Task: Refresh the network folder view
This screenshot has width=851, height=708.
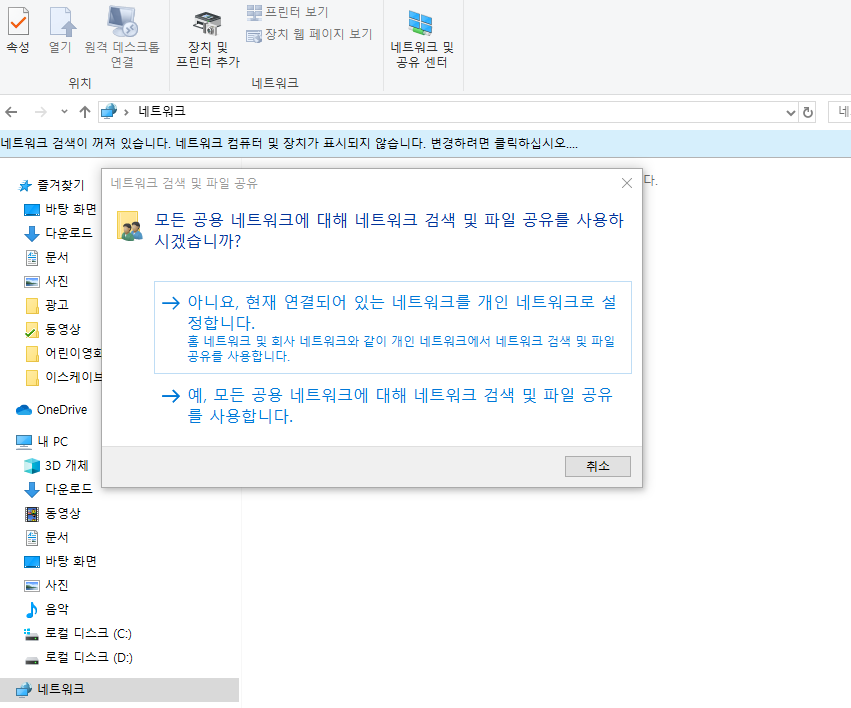Action: coord(808,112)
